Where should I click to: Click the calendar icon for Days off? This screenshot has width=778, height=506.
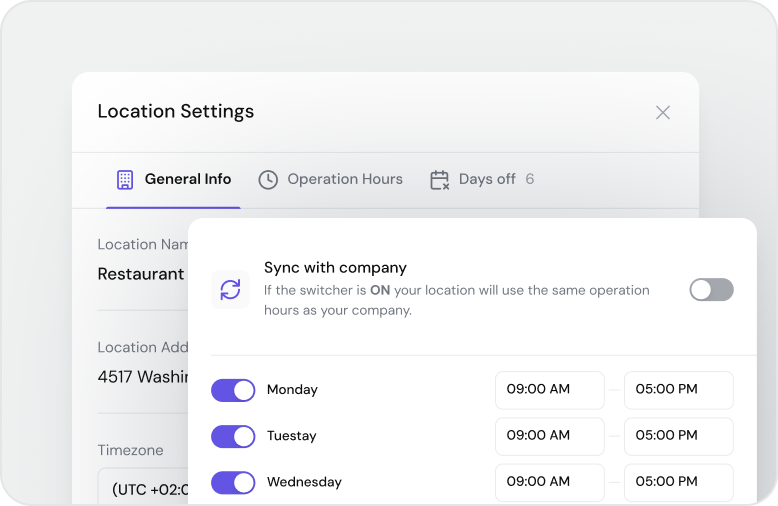(439, 180)
